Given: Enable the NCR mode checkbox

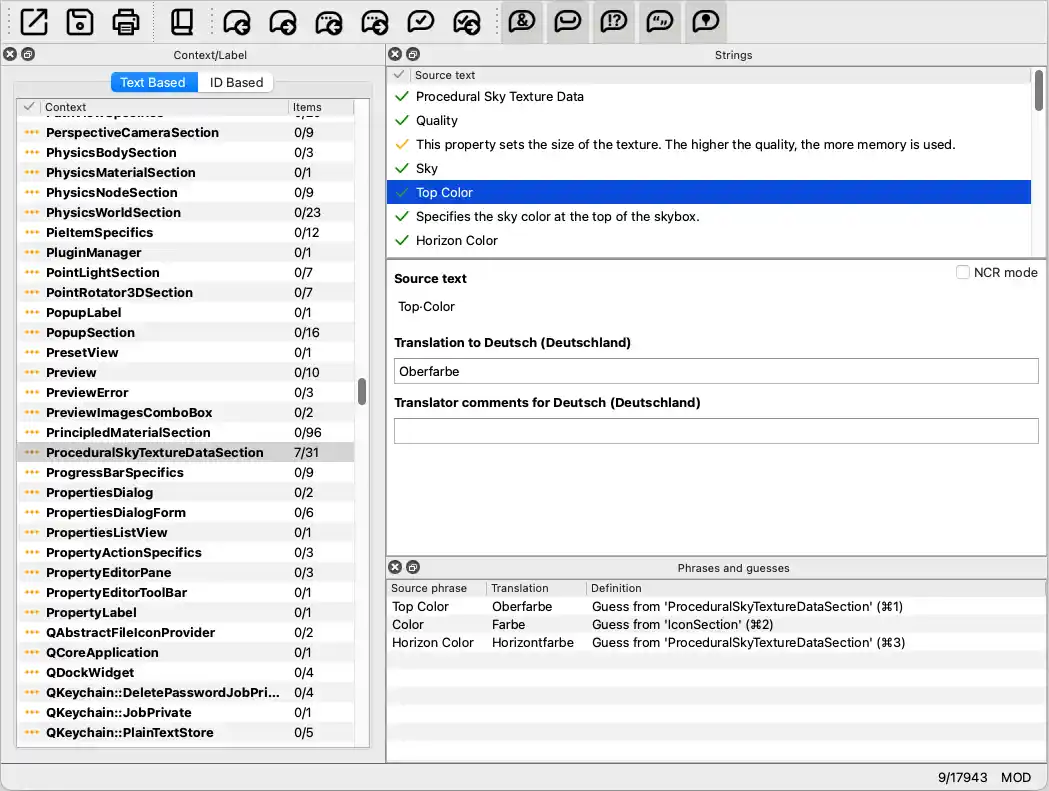Looking at the screenshot, I should [963, 272].
